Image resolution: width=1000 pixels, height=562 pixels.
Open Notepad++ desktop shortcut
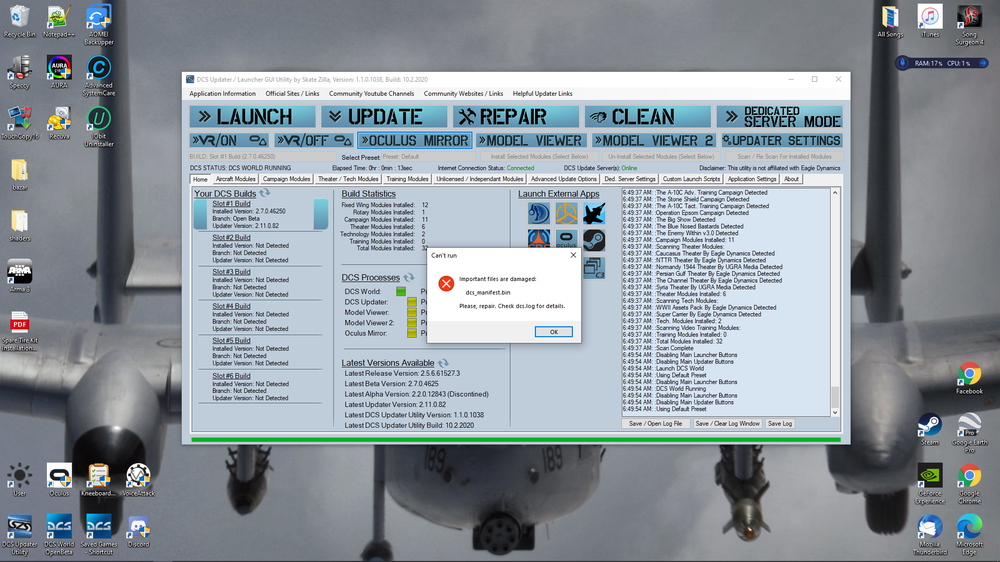[59, 21]
